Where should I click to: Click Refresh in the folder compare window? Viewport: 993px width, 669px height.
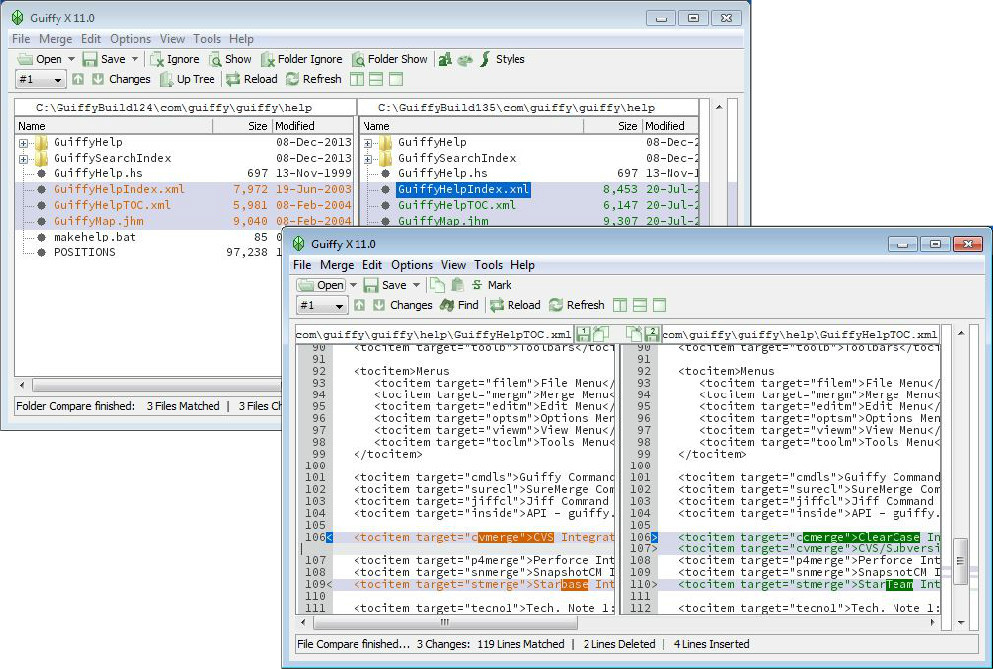point(313,79)
